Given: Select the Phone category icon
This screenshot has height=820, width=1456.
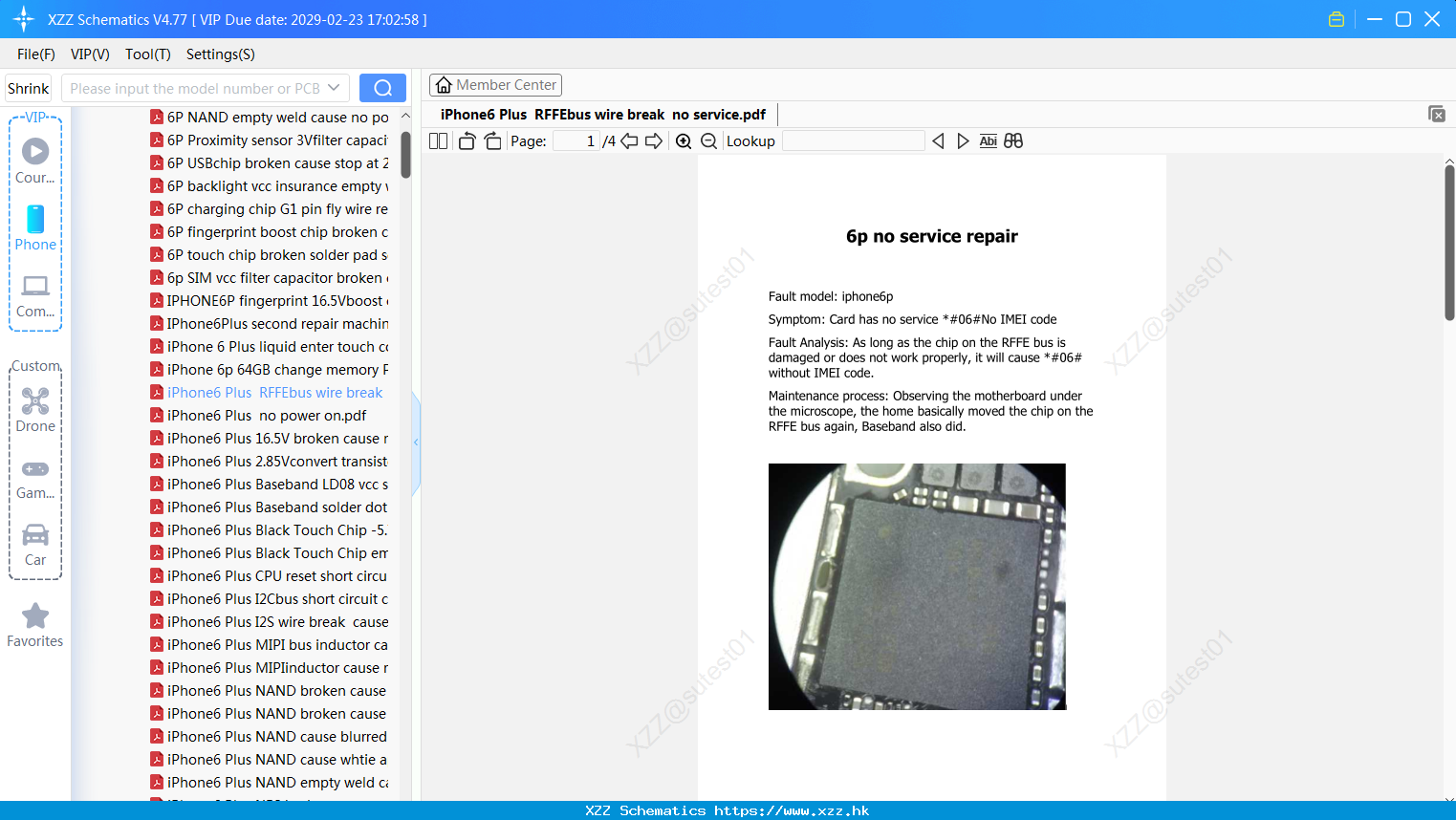Looking at the screenshot, I should [35, 227].
